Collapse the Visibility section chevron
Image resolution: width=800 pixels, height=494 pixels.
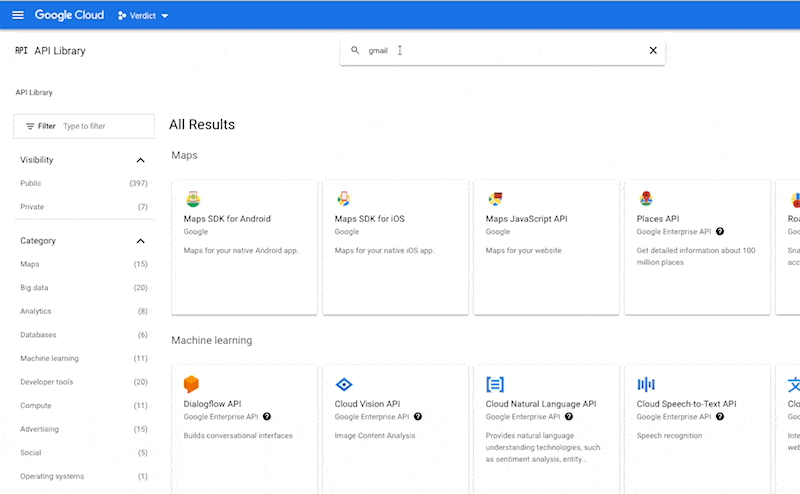(140, 160)
